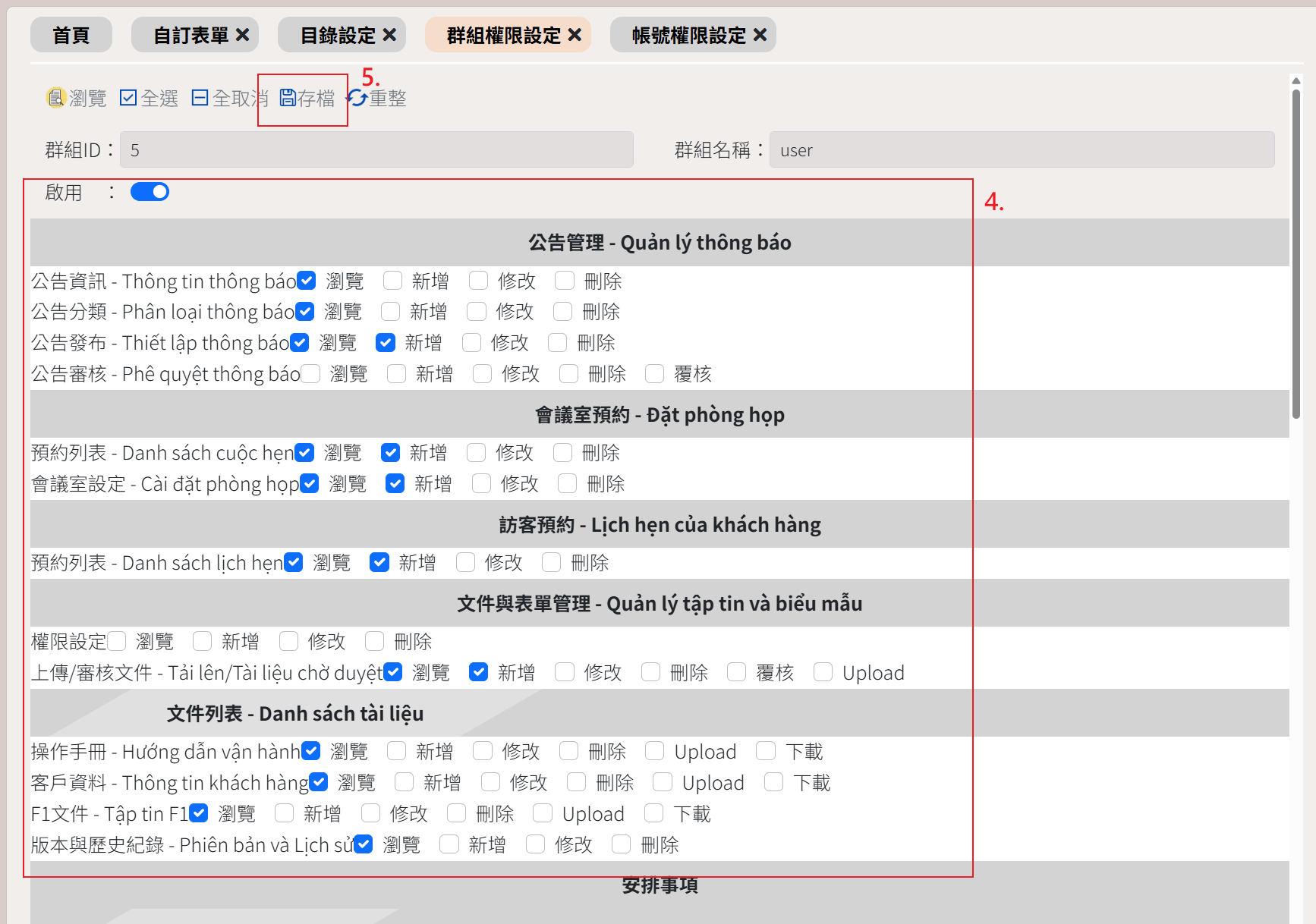Click the 群組名稱 input field
The height and width of the screenshot is (924, 1316).
1021,150
